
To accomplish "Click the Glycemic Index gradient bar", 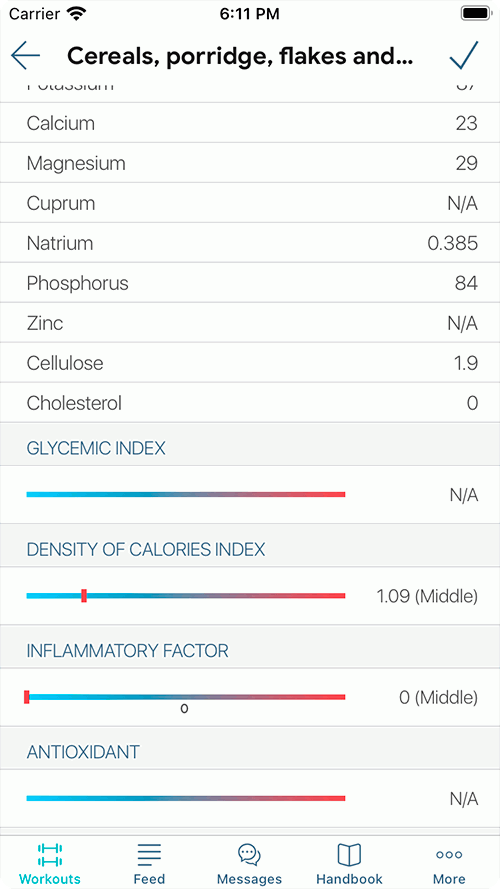I will pyautogui.click(x=186, y=494).
